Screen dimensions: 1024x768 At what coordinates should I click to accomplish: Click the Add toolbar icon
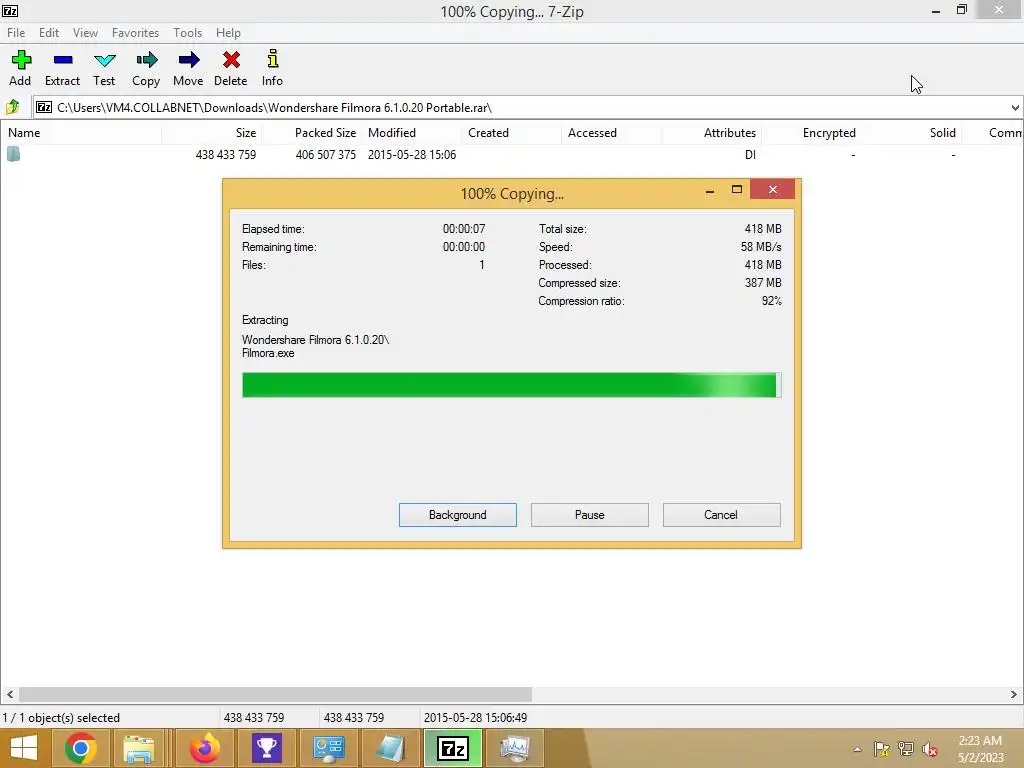point(20,68)
